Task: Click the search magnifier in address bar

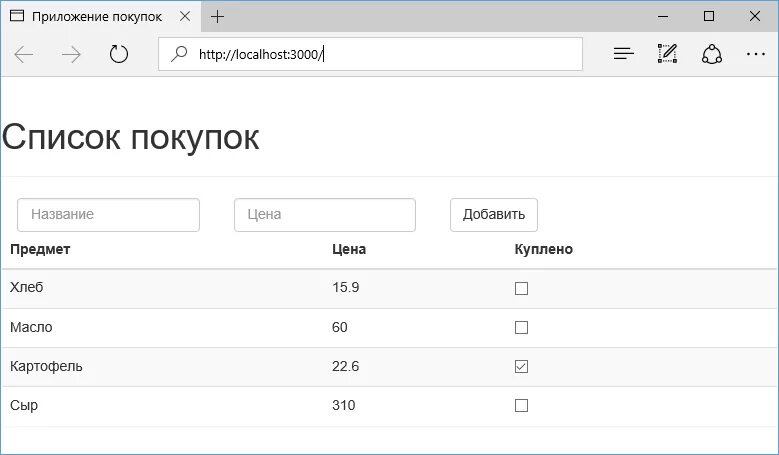Action: tap(179, 54)
